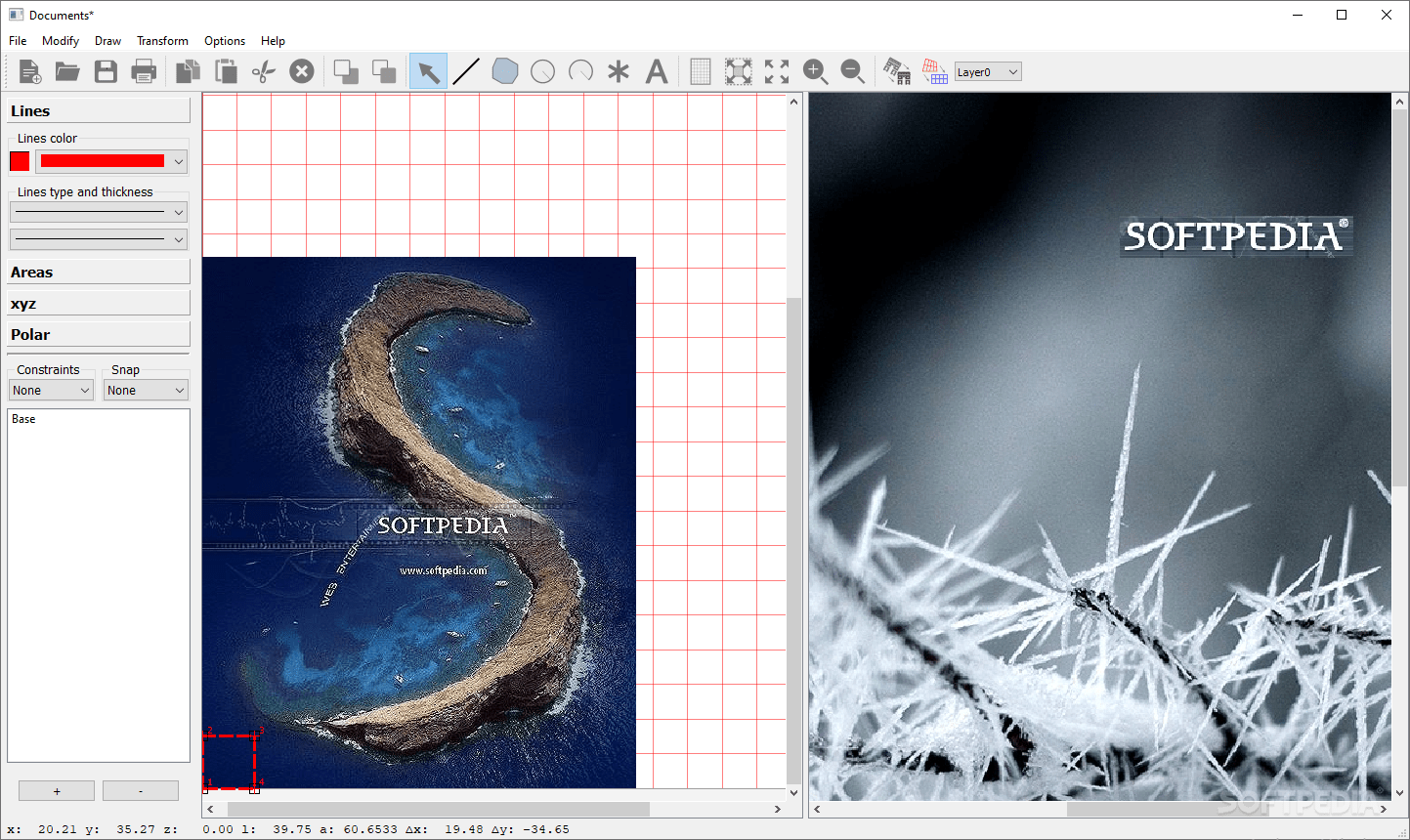Screen dimensions: 1410x840
Task: Save the document with the floppy icon
Action: tap(106, 71)
